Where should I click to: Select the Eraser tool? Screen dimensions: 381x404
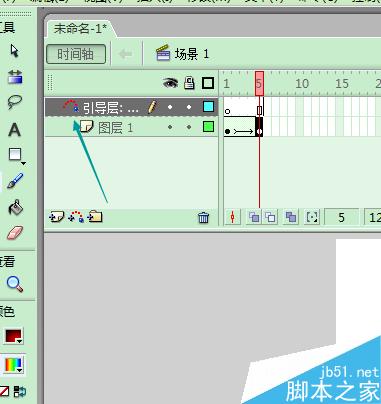[15, 233]
